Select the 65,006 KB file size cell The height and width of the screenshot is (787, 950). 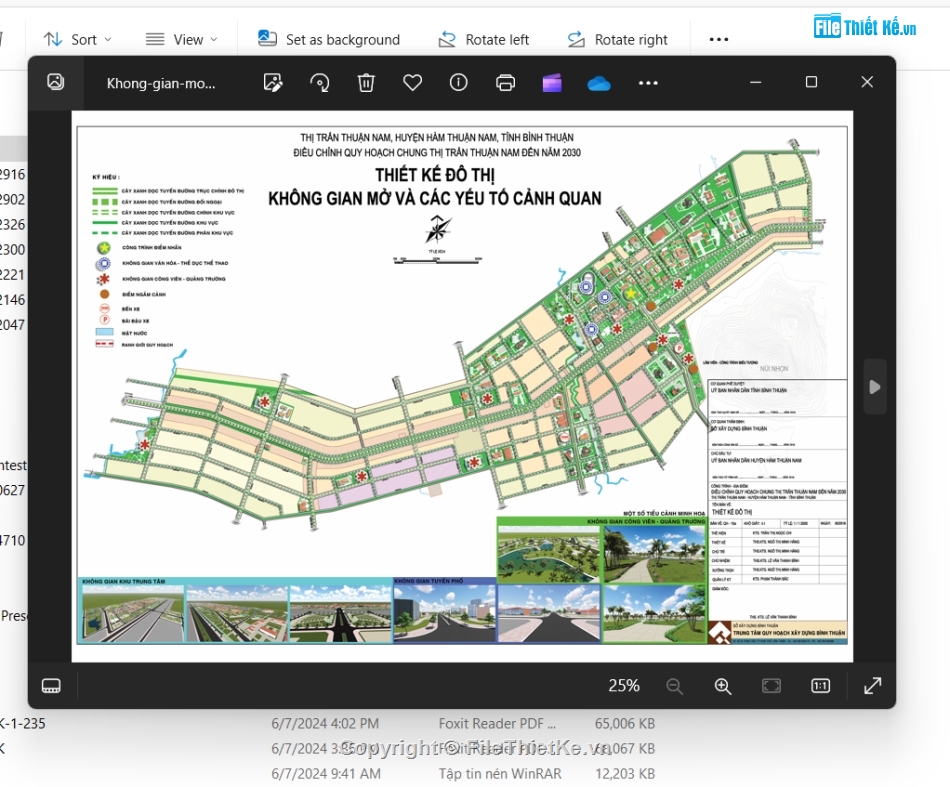point(625,723)
